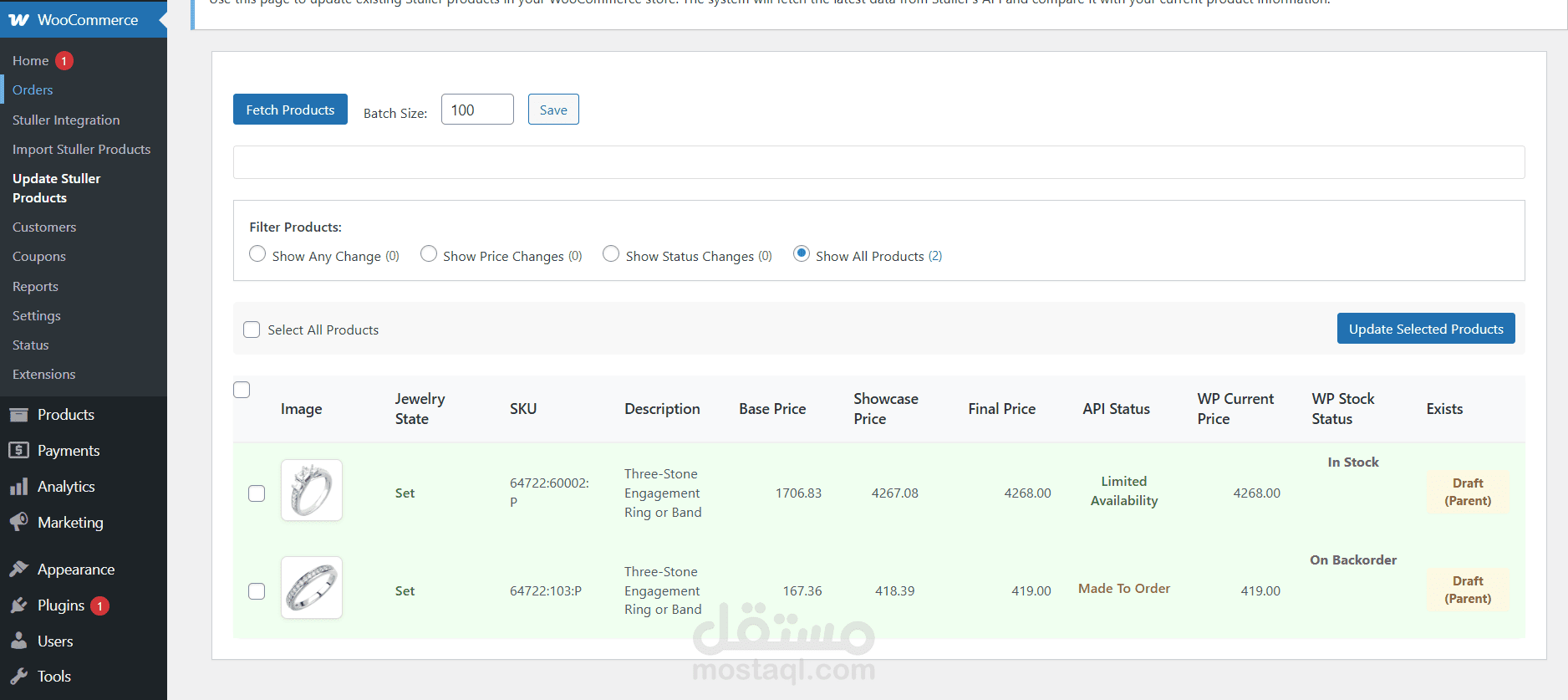Open Update Stuller Products page
This screenshot has width=1568, height=700.
[56, 188]
